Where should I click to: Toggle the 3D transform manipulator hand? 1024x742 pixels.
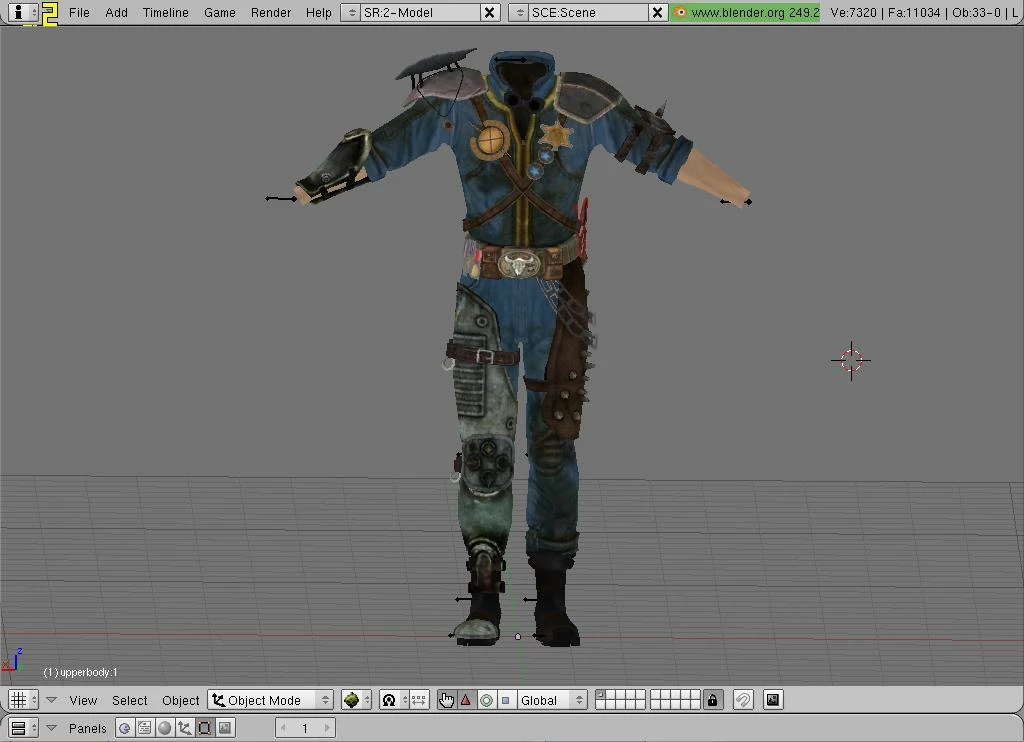point(447,700)
